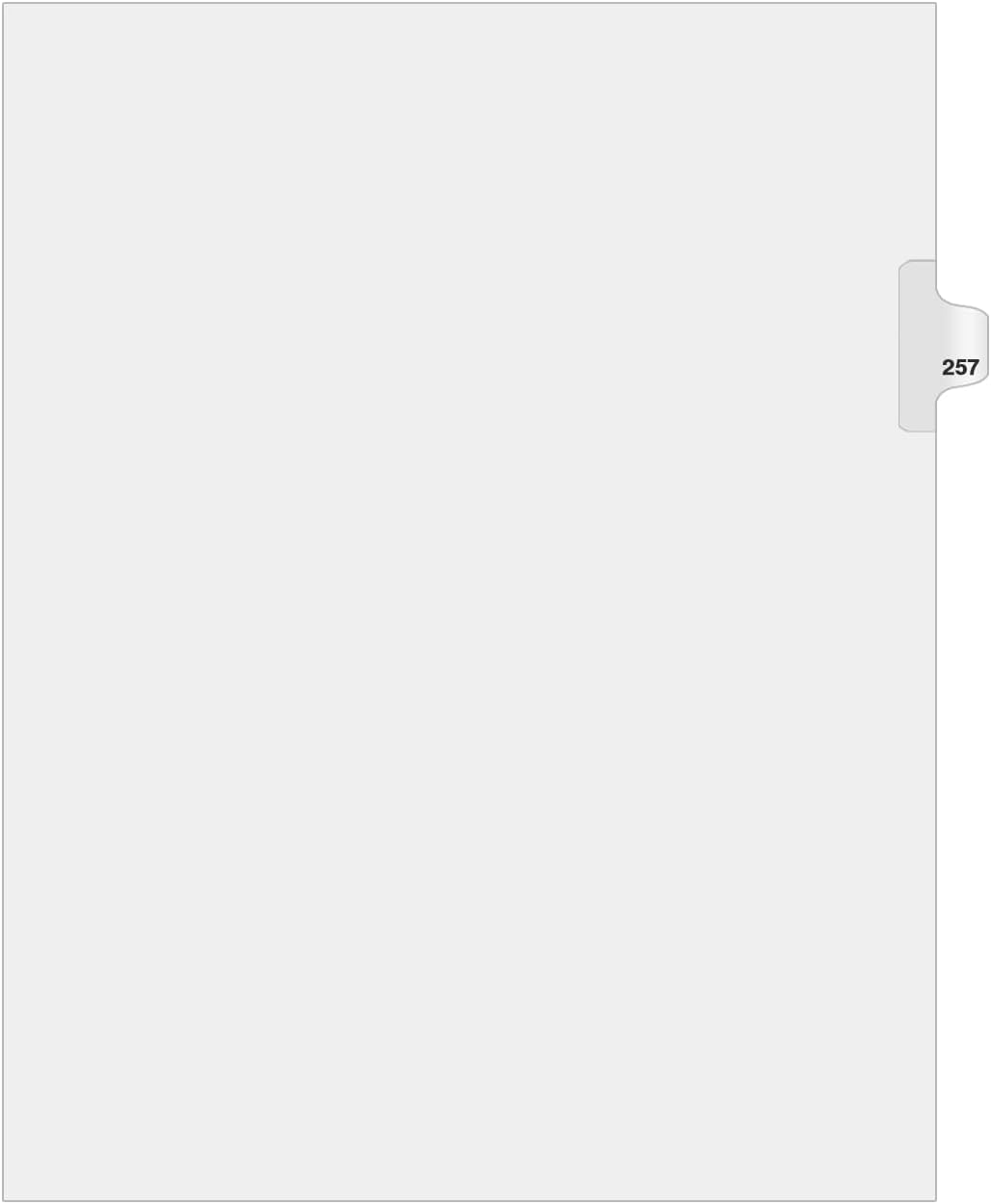Click the blank area left of the gray tab strip
This screenshot has width=991, height=1204.
tap(848, 346)
